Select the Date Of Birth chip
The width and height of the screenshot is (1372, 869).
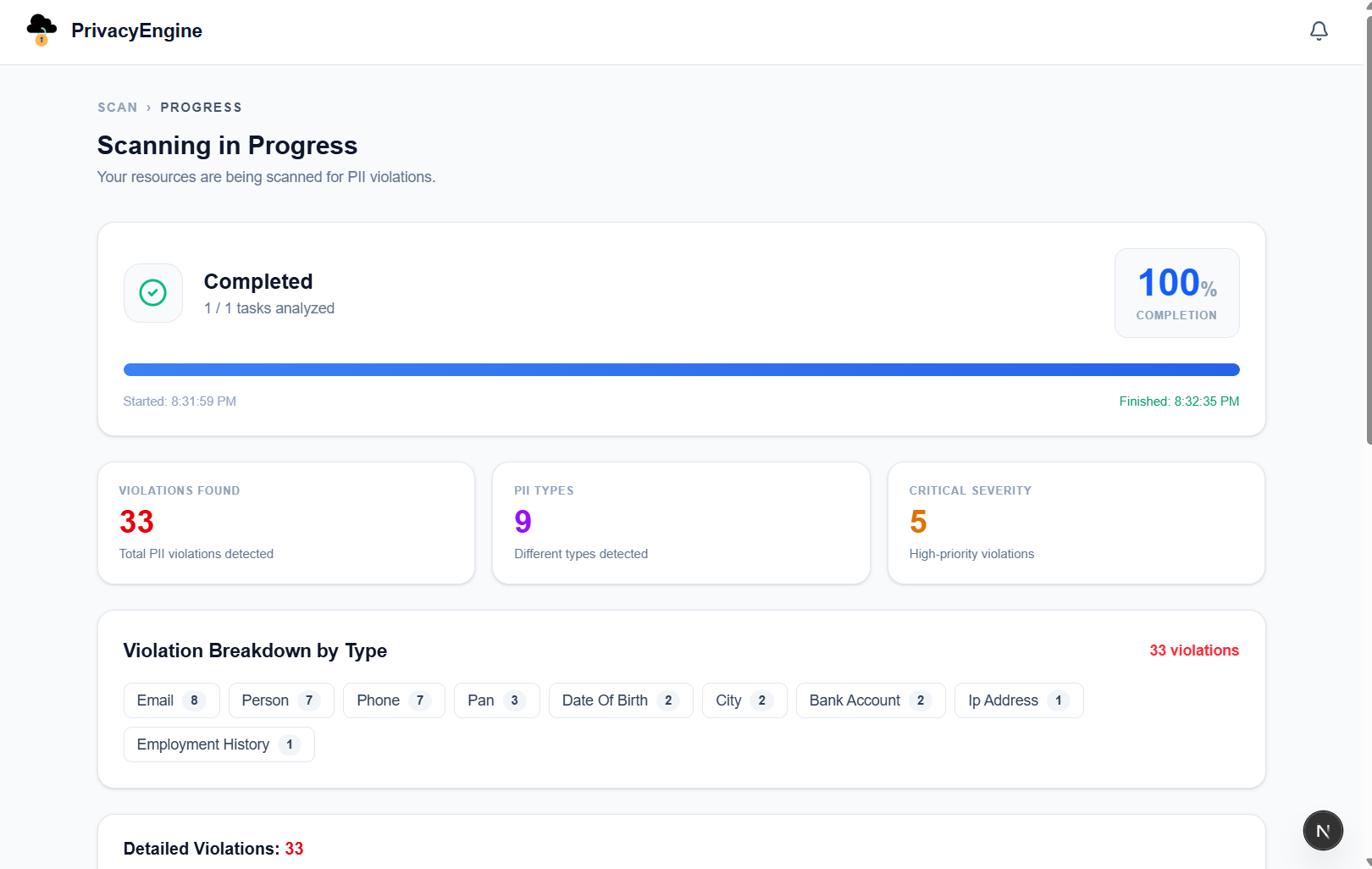coord(621,700)
